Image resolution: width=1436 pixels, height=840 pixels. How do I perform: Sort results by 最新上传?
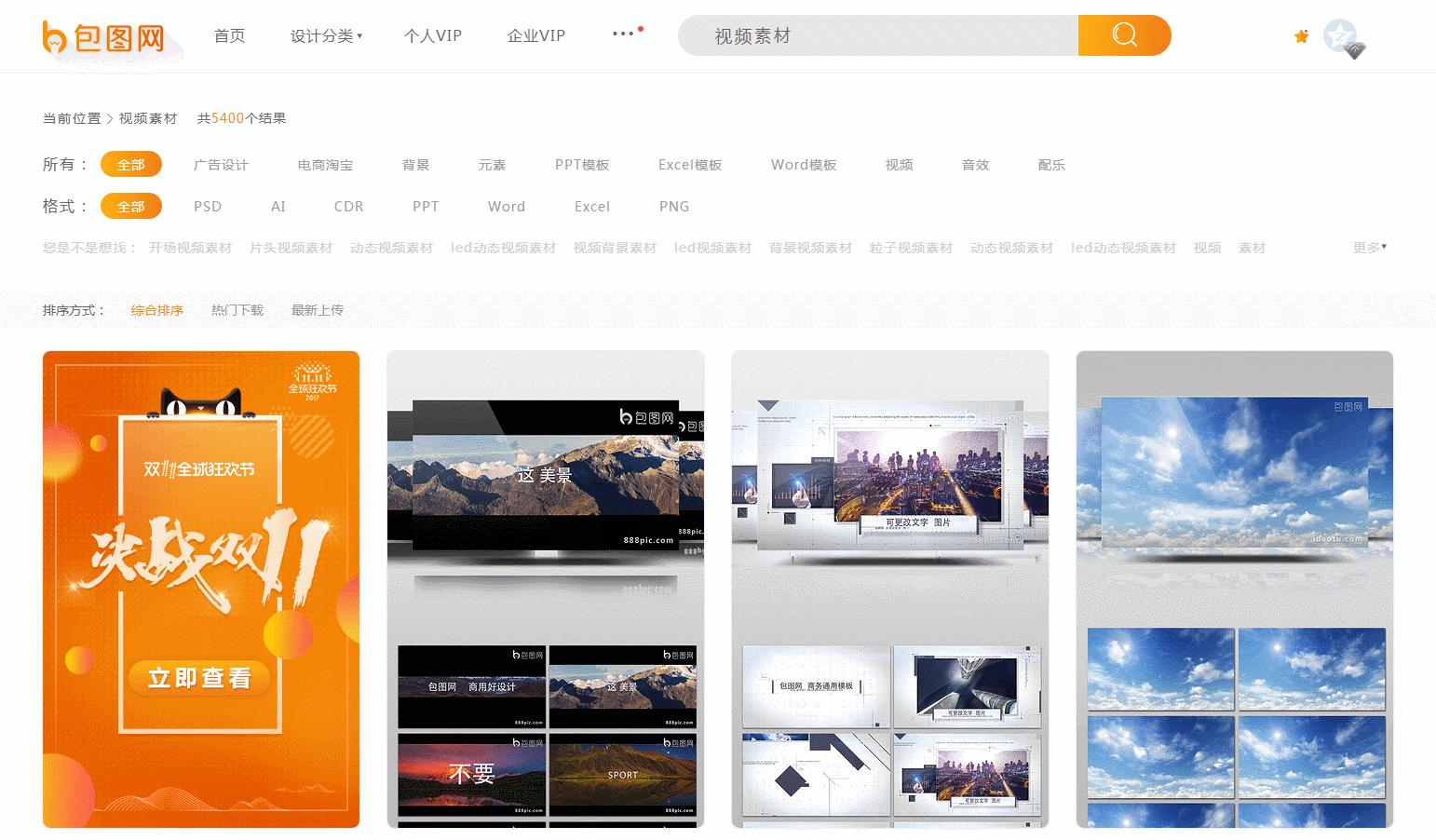pyautogui.click(x=318, y=310)
